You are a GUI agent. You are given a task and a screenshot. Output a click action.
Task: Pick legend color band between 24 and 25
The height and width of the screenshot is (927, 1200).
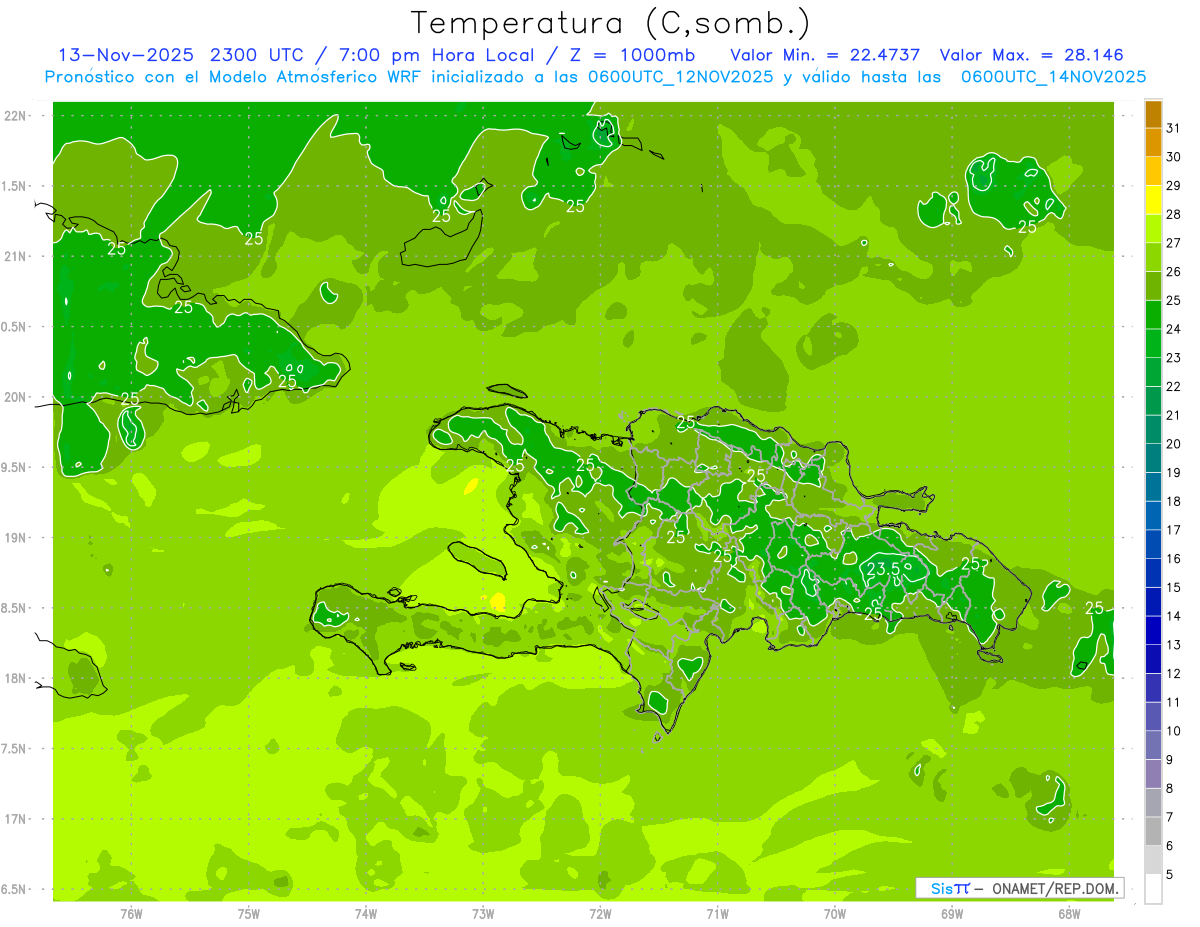pos(1153,315)
